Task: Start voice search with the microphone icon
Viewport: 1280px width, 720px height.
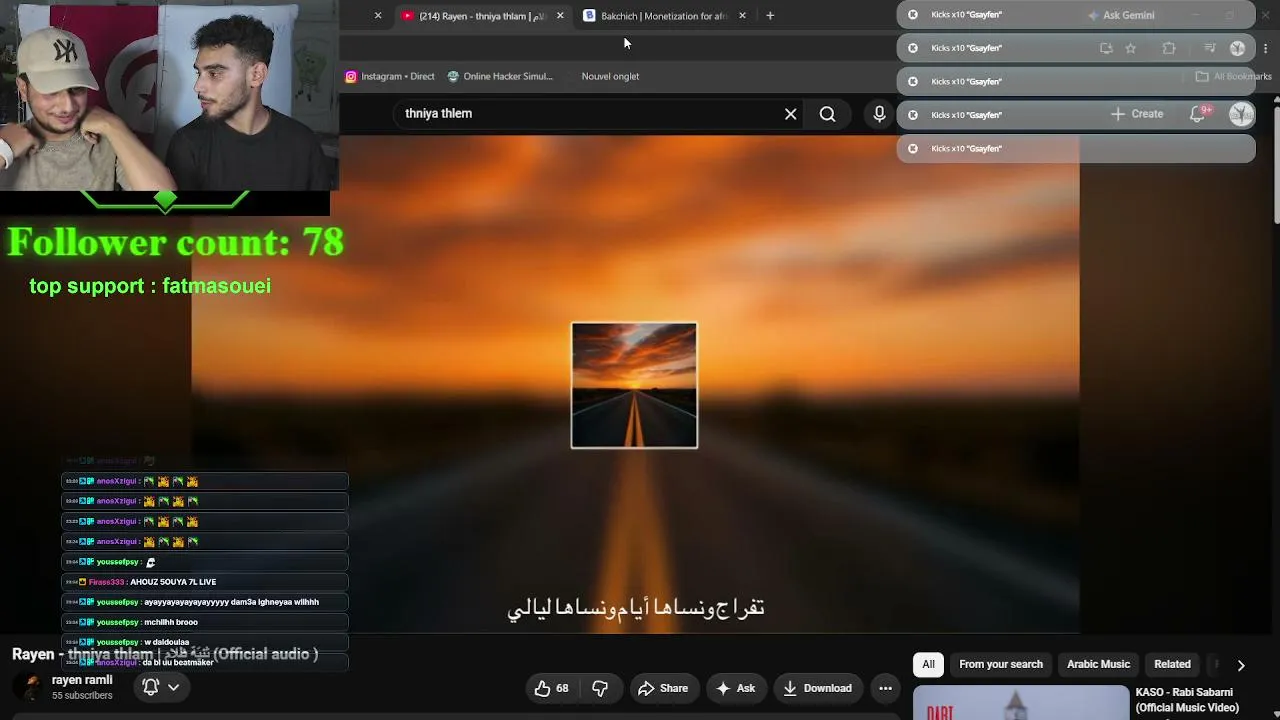Action: tap(879, 114)
